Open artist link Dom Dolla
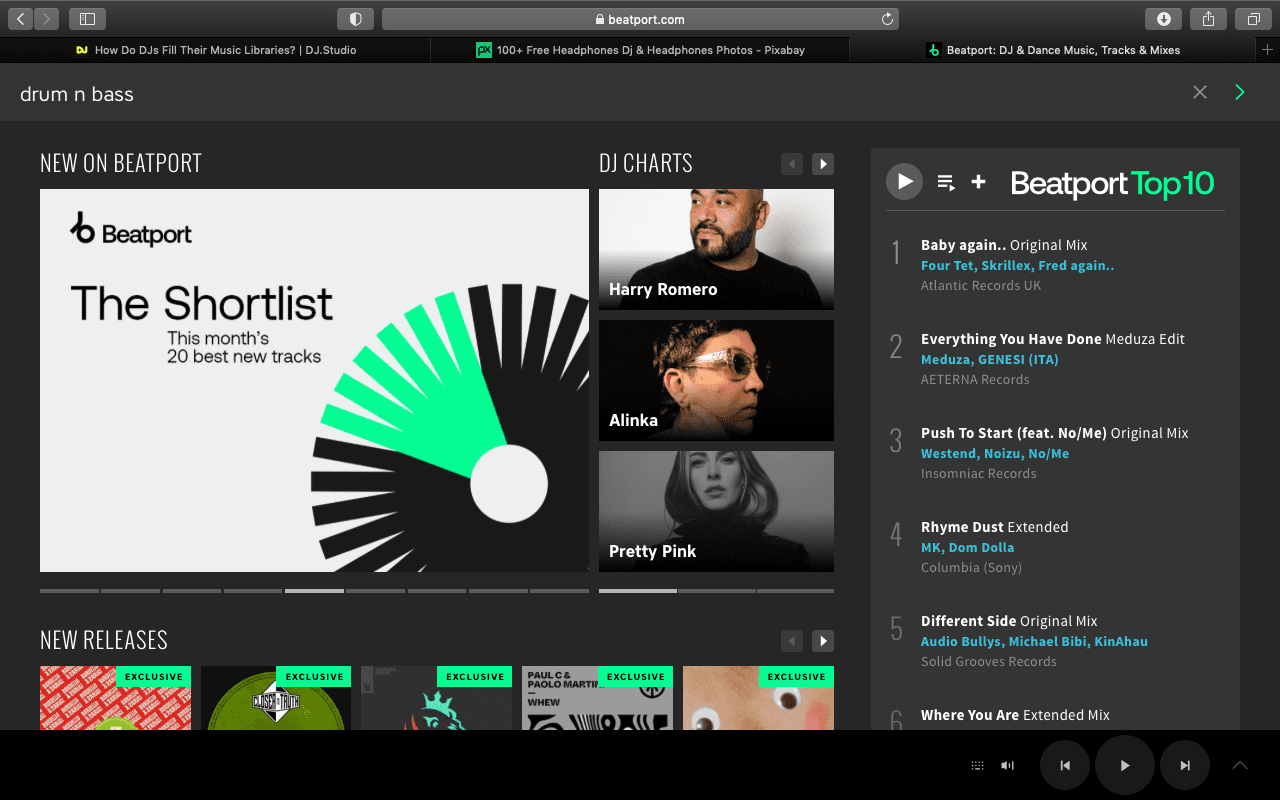The height and width of the screenshot is (800, 1280). [x=981, y=547]
